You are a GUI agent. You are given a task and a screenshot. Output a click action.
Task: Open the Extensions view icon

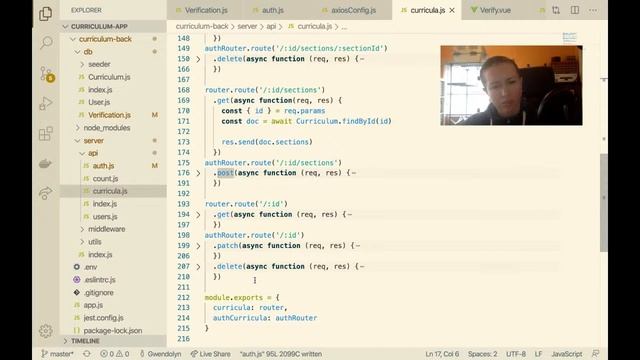46,134
